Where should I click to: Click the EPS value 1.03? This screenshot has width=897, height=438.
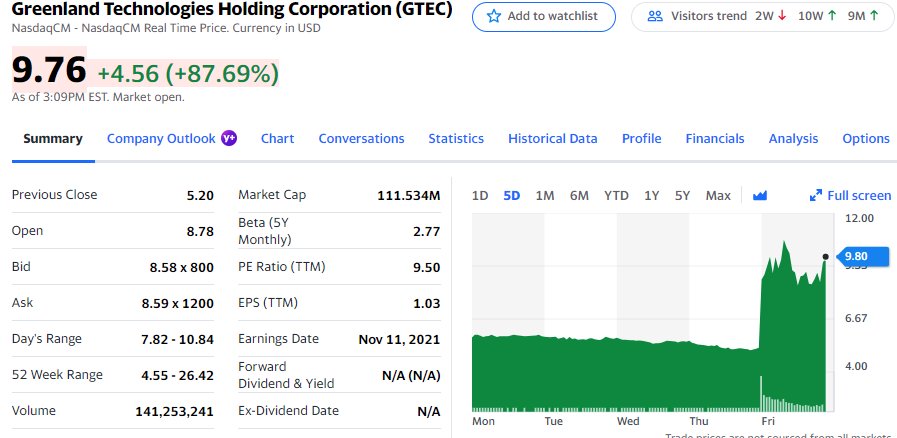pos(427,304)
